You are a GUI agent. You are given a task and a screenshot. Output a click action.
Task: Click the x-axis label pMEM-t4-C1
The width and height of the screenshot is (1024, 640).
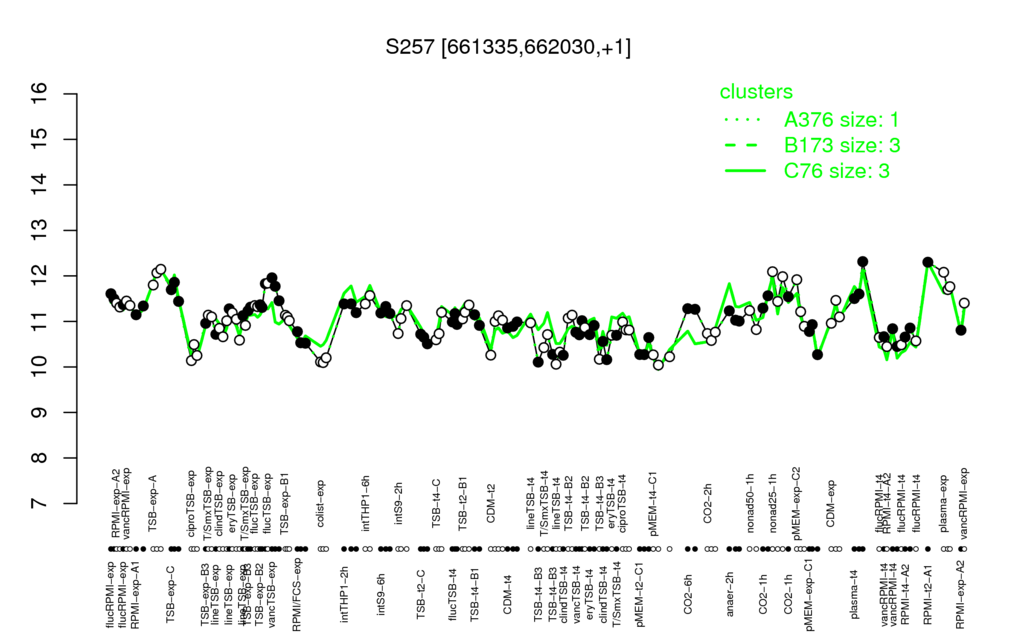(x=652, y=502)
